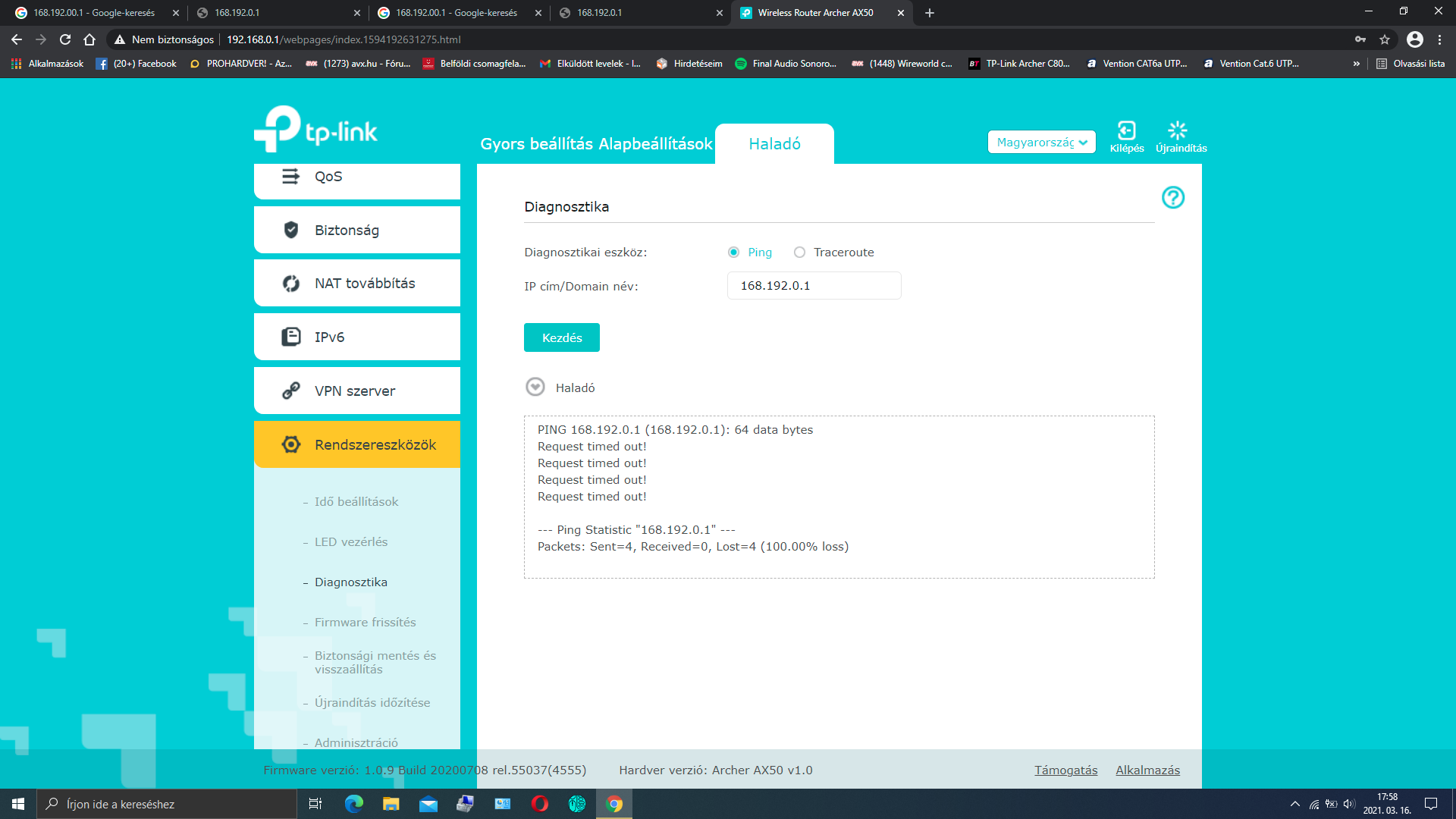Click the IP cím/Domain név field
The height and width of the screenshot is (819, 1456).
point(814,286)
